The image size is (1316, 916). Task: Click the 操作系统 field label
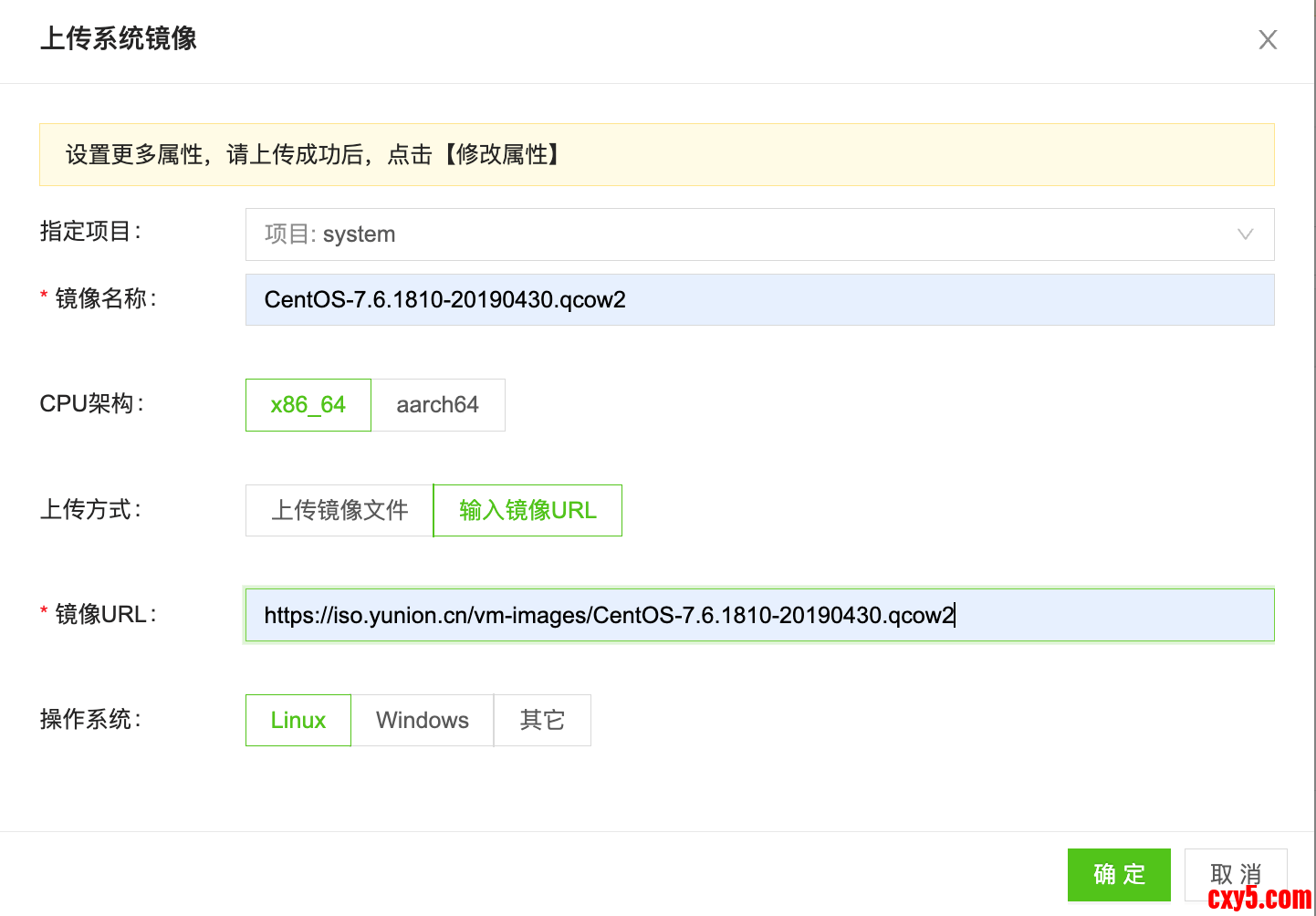(90, 720)
